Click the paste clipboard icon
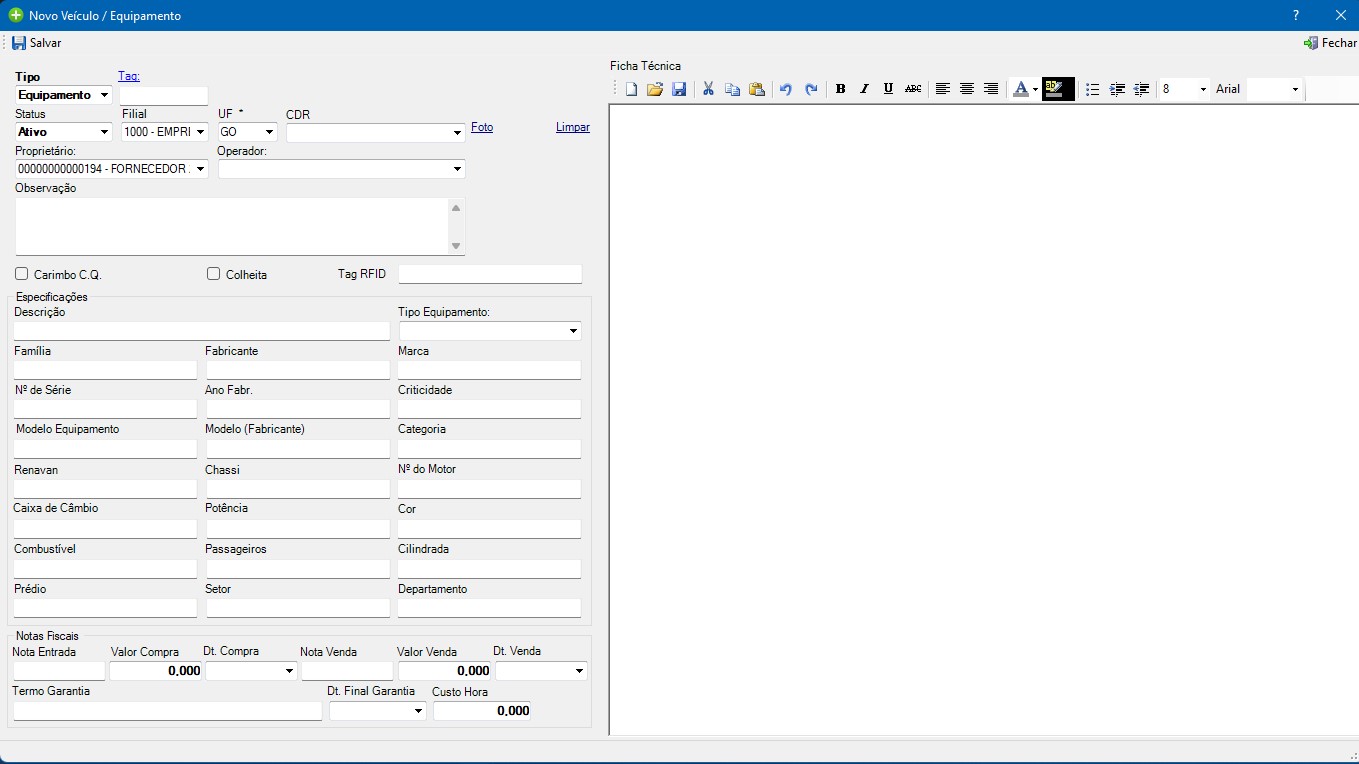This screenshot has width=1359, height=764. coord(757,89)
